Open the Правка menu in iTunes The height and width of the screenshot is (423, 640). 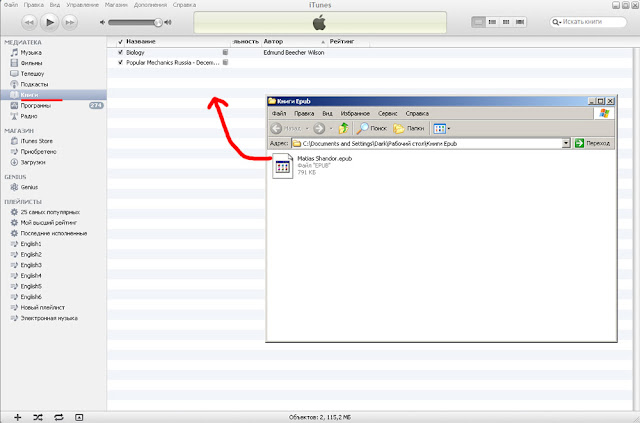tap(33, 5)
